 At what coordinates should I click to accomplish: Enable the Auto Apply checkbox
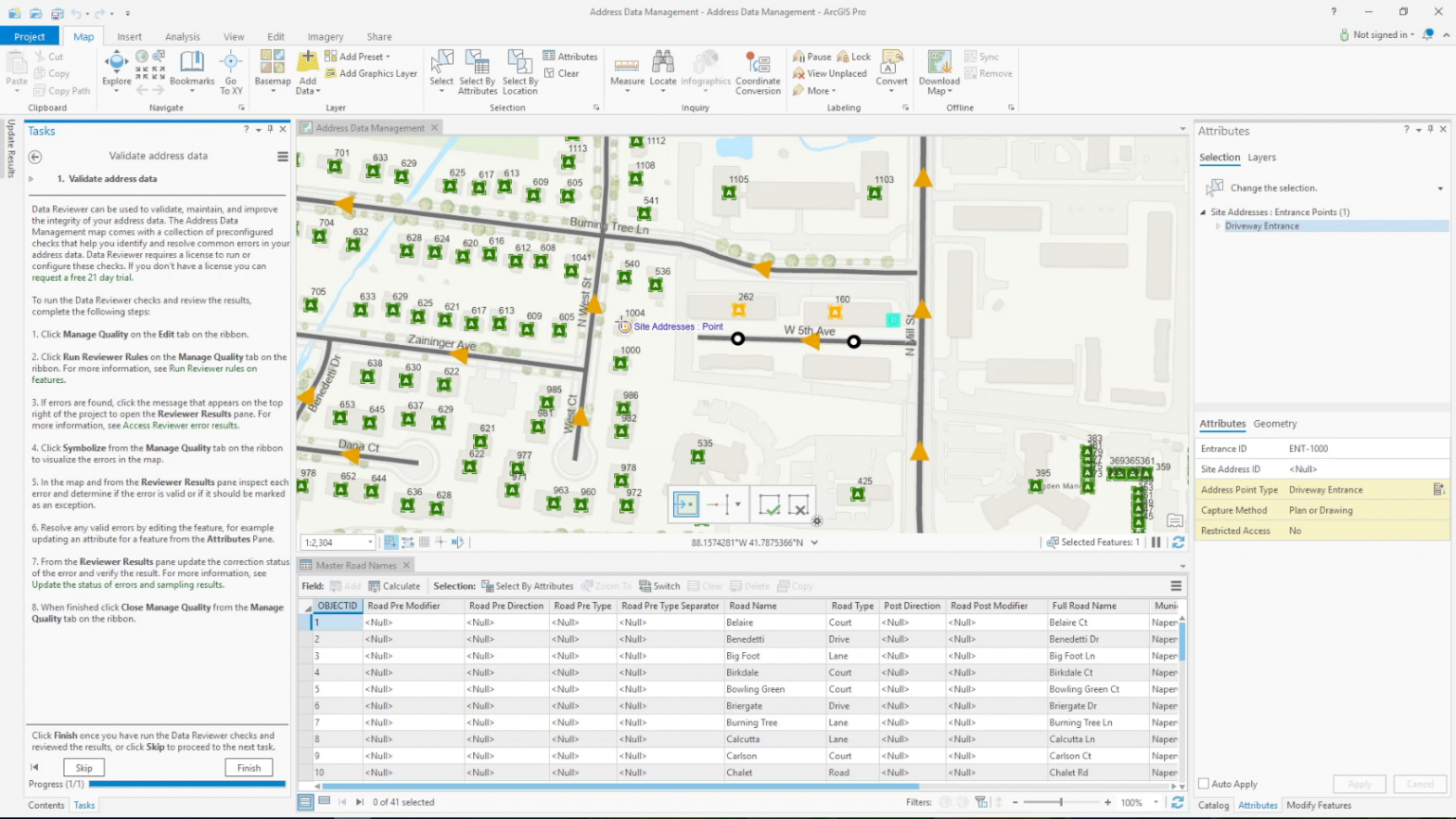pos(1206,784)
